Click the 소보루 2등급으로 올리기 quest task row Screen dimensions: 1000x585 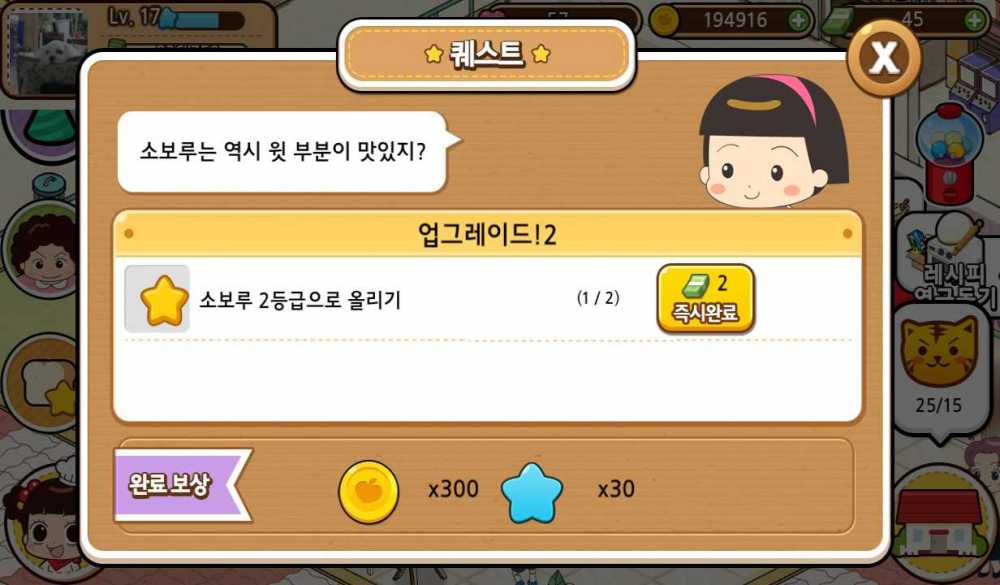point(488,299)
